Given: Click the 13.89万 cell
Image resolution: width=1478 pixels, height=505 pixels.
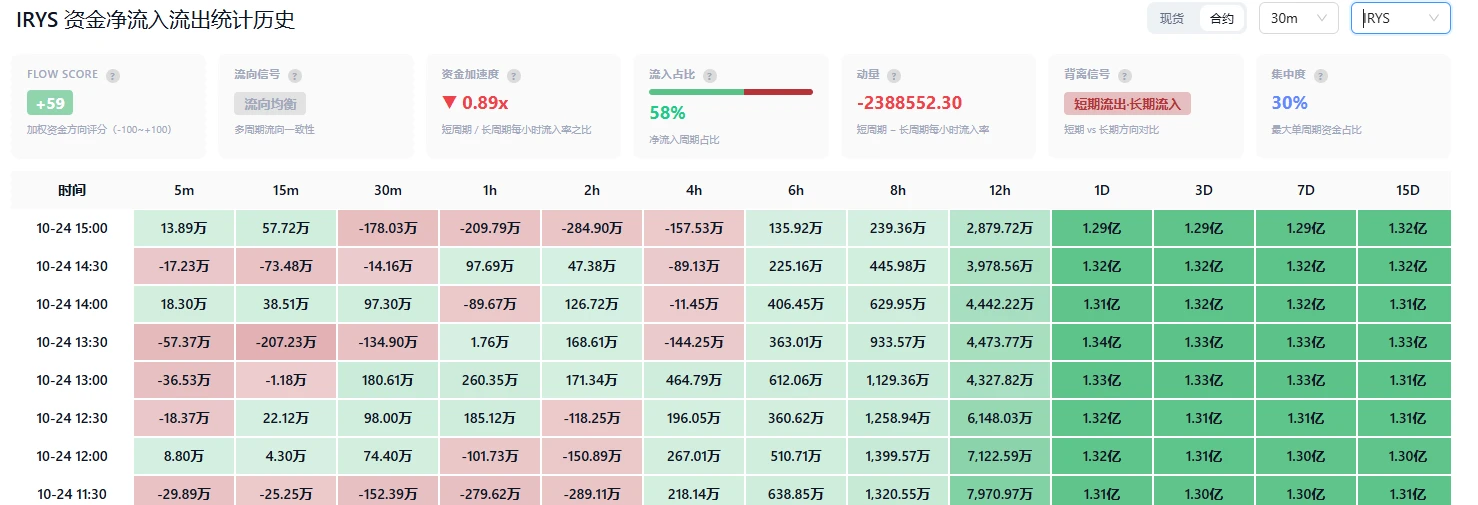Looking at the screenshot, I should (184, 228).
